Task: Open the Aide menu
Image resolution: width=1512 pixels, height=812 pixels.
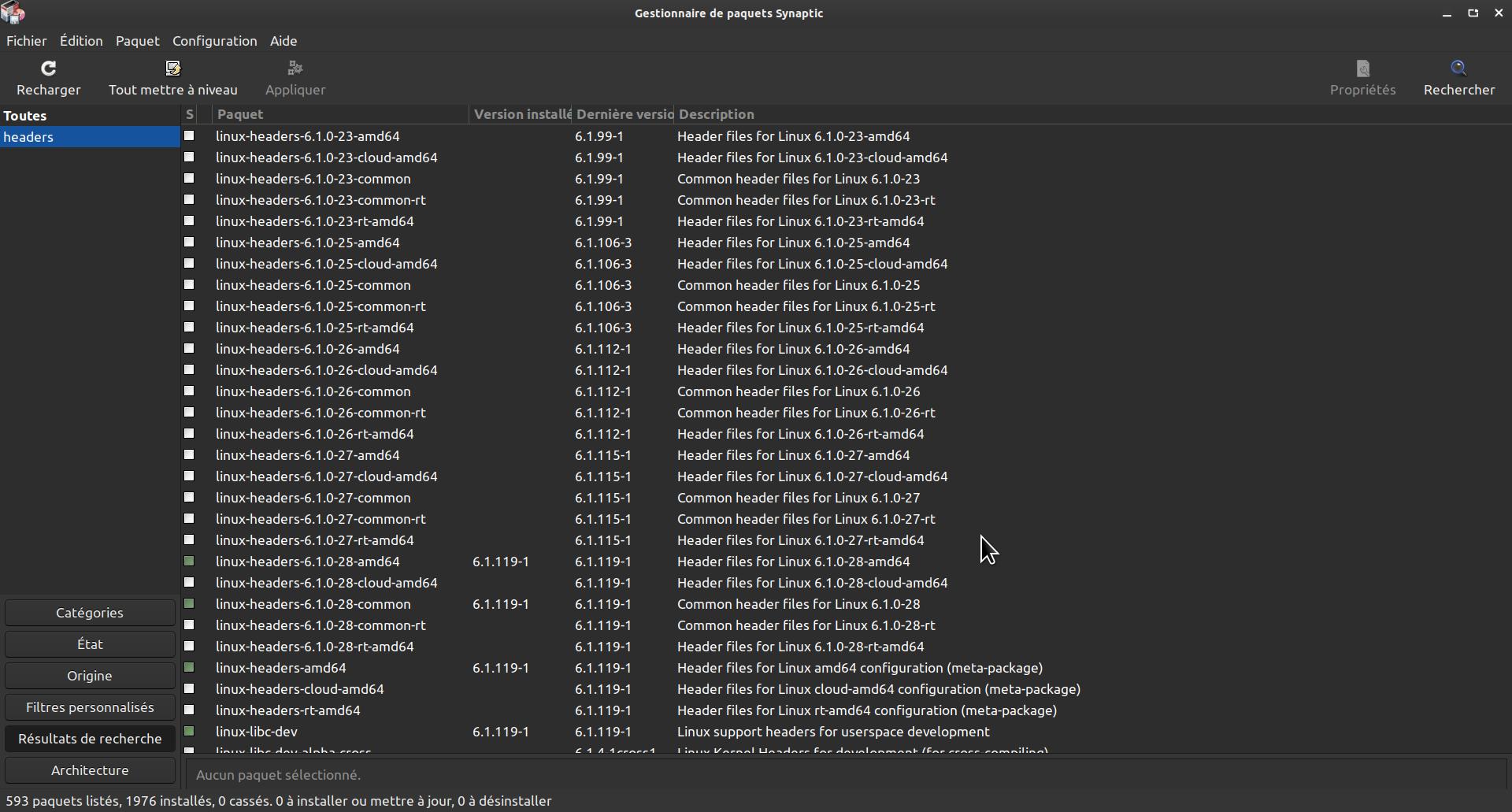Action: click(283, 41)
